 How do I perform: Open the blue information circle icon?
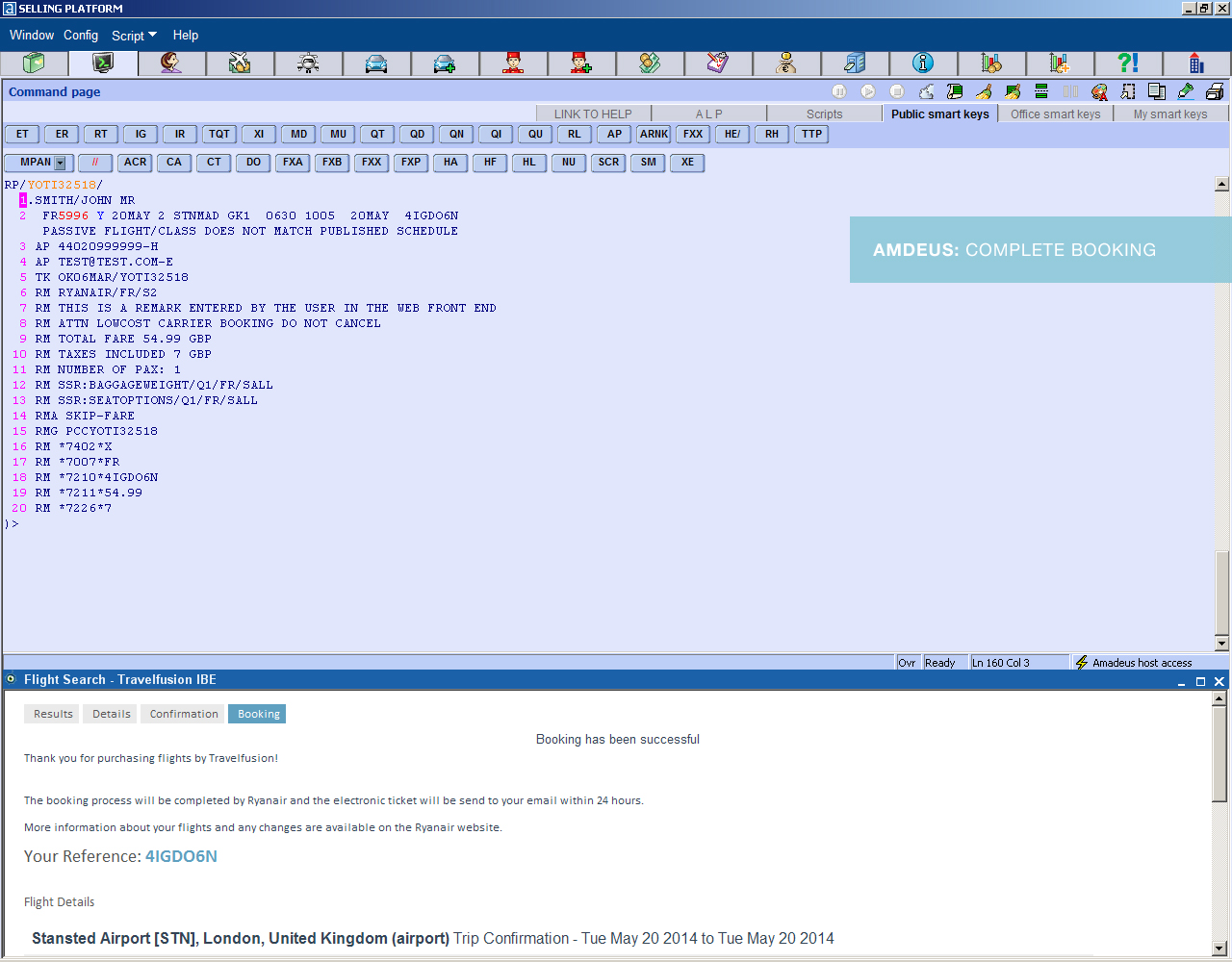(923, 63)
